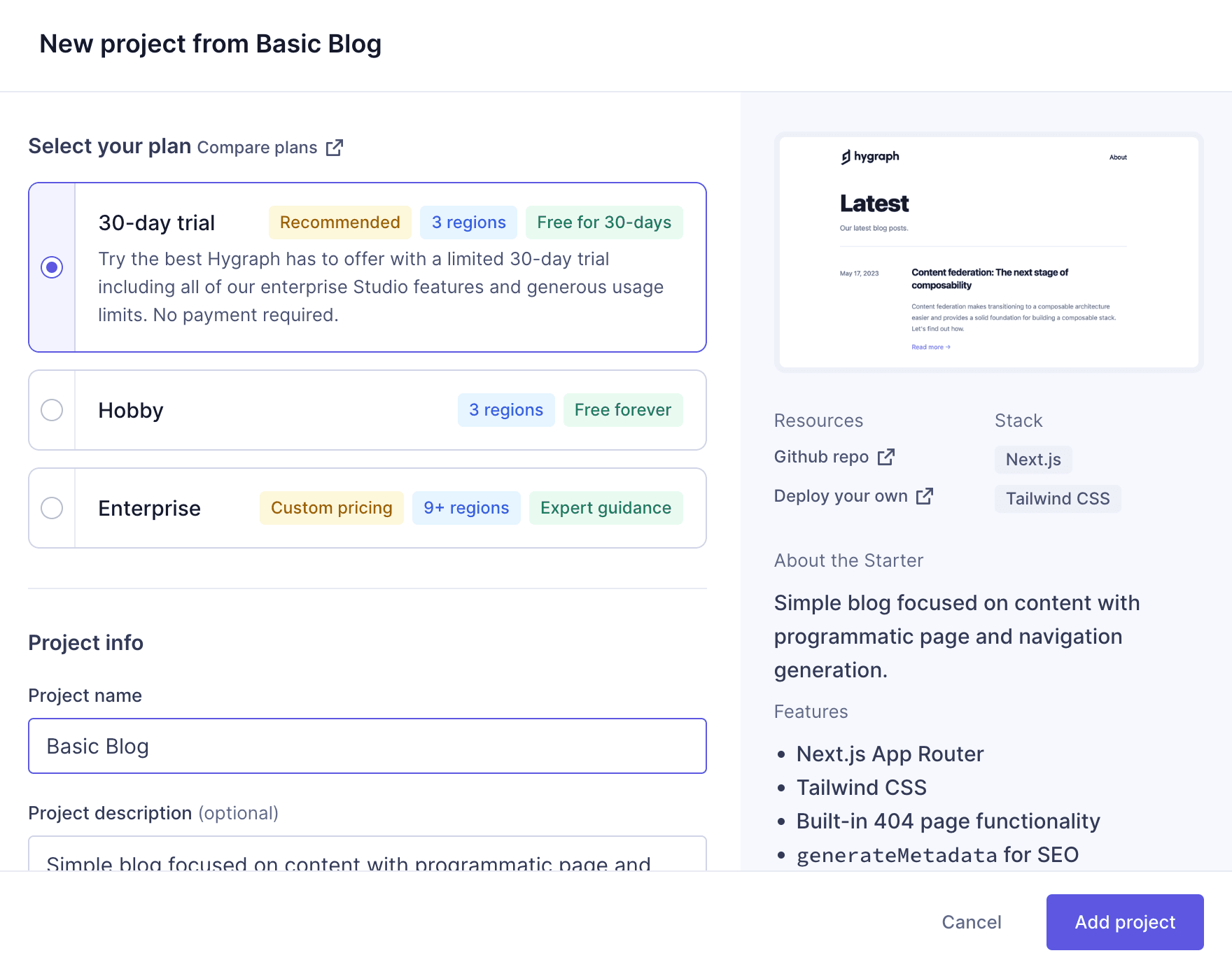Open the Deploy your own link
Viewport: 1232px width, 967px height.
tap(841, 496)
